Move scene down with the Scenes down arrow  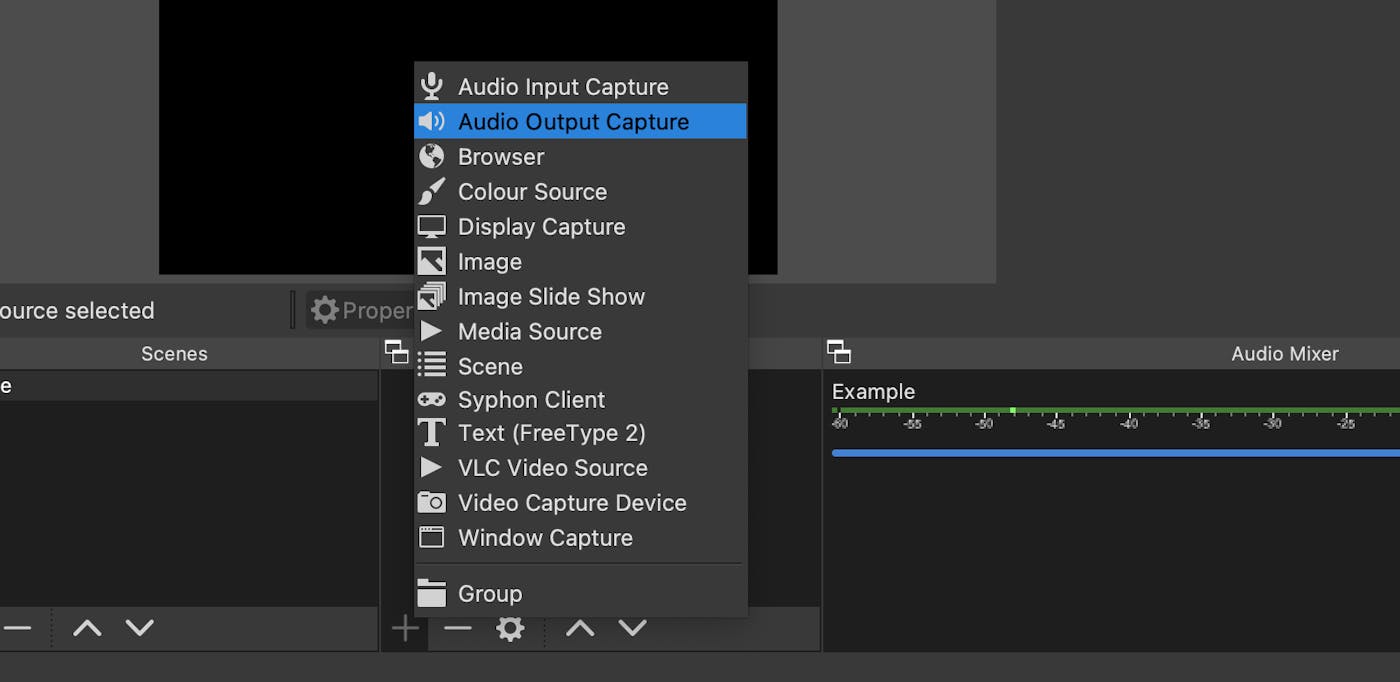(x=140, y=628)
